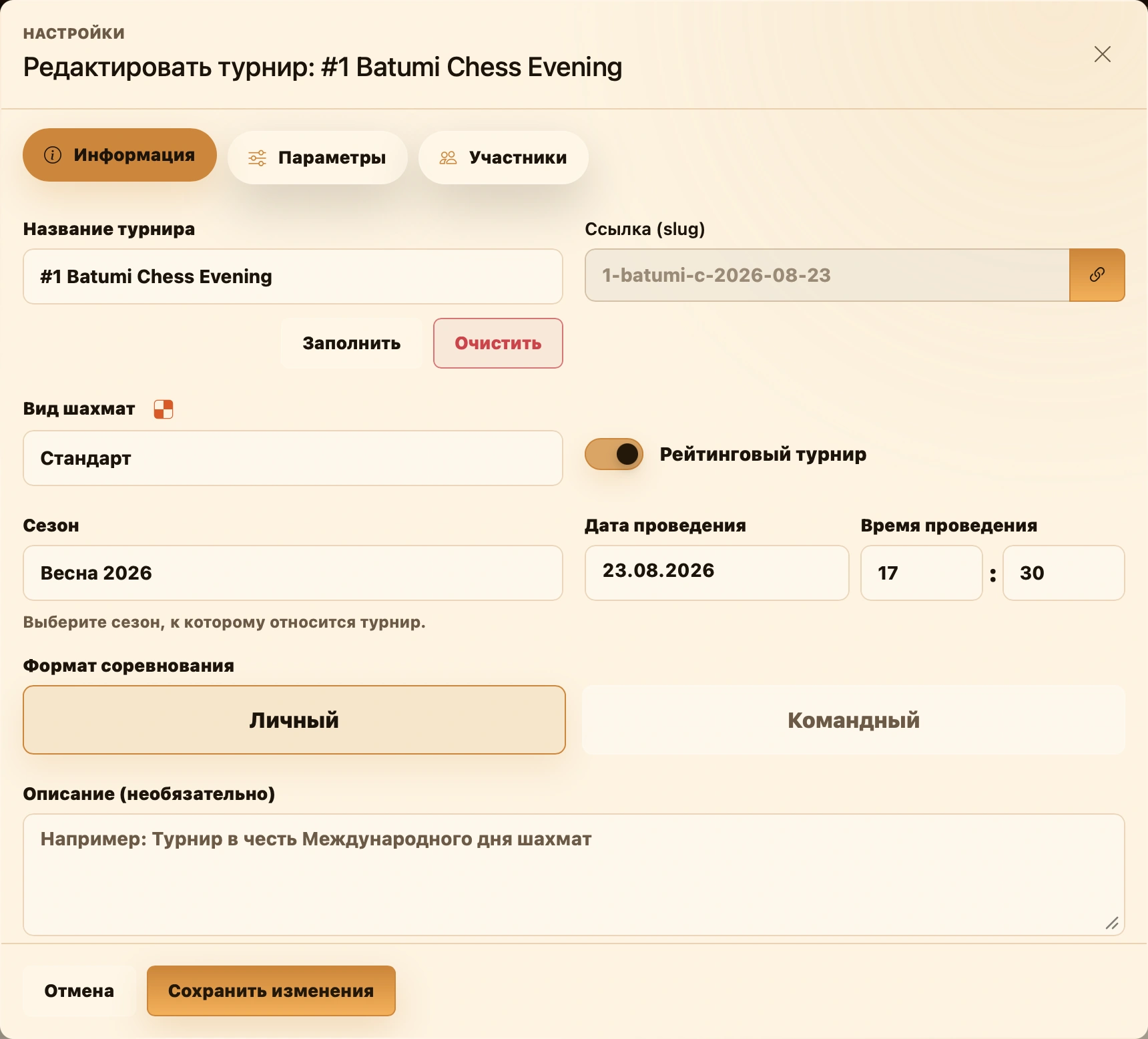Open the date picker showing 23.08.2026
This screenshot has width=1148, height=1039.
pyautogui.click(x=717, y=573)
